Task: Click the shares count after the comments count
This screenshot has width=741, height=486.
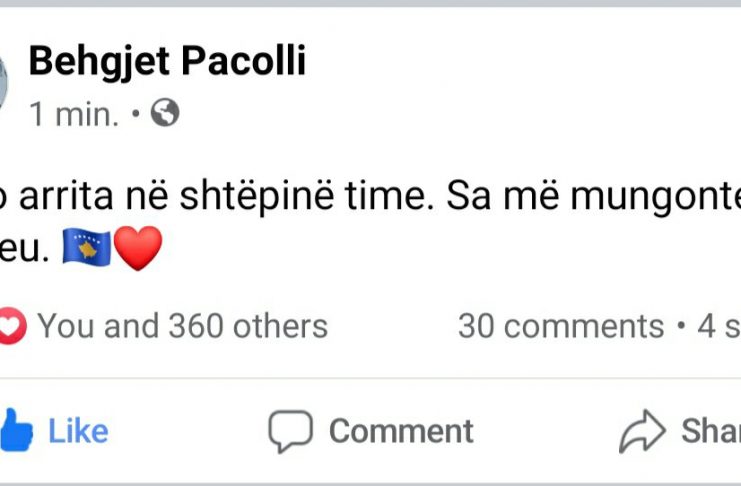Action: tap(718, 326)
